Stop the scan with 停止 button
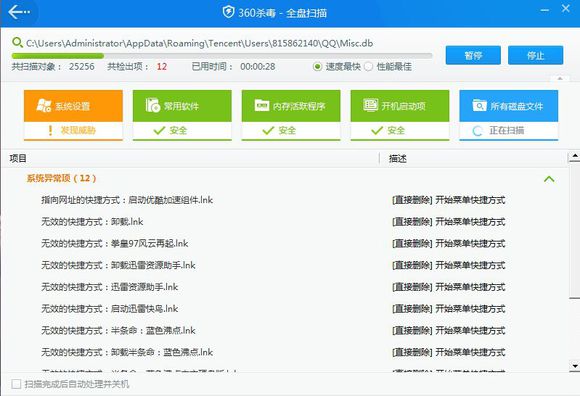580x396 pixels. [x=536, y=55]
